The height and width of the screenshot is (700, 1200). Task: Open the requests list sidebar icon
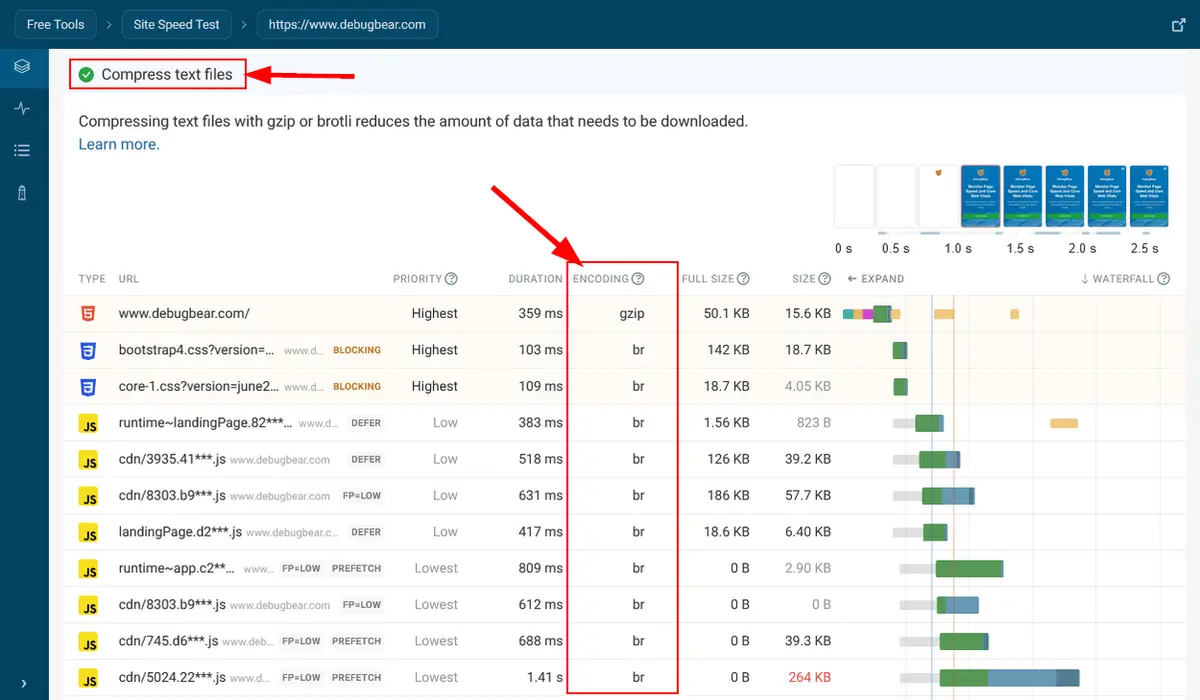click(22, 151)
